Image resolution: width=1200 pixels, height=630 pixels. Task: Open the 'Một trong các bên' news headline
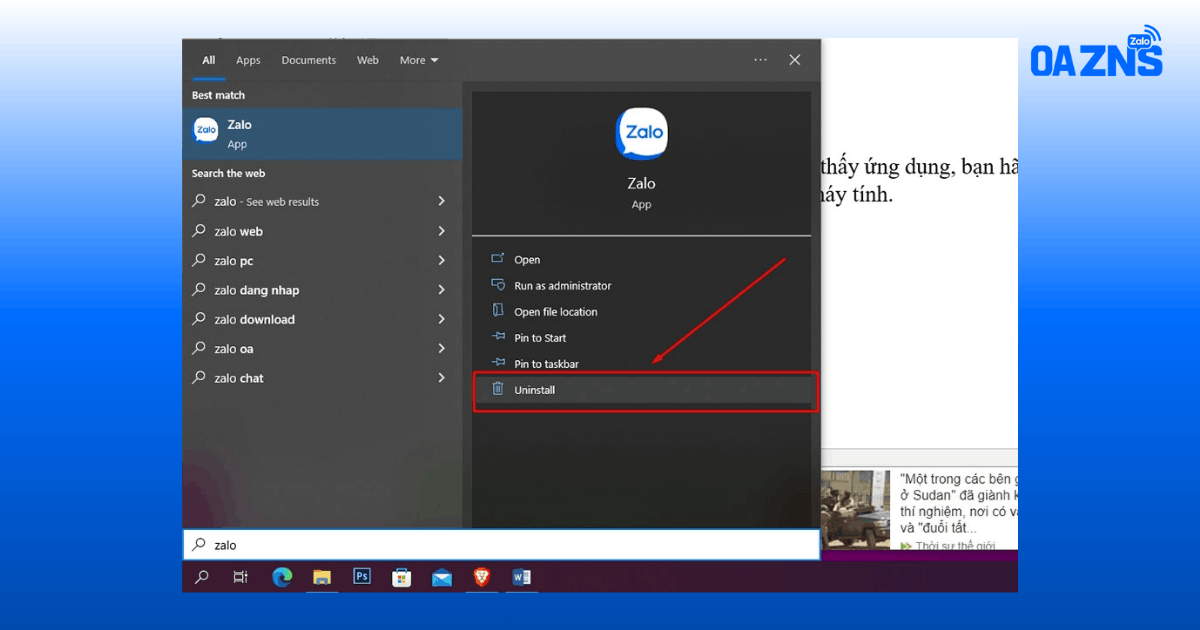point(958,503)
